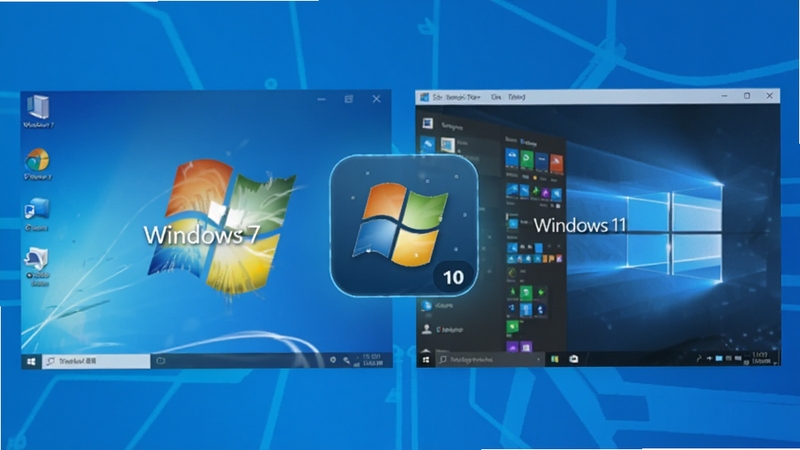The image size is (800, 450).
Task: Click the central Windows logo tile with the 10 badge
Action: tap(404, 226)
